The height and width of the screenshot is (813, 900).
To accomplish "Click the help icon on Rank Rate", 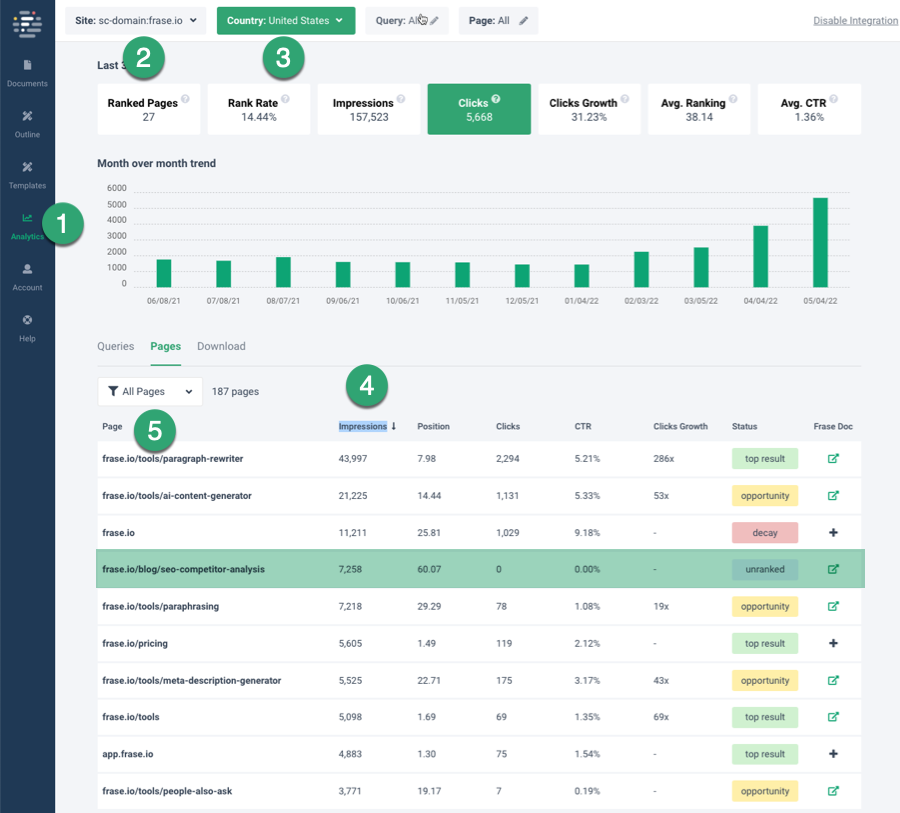I will point(285,99).
